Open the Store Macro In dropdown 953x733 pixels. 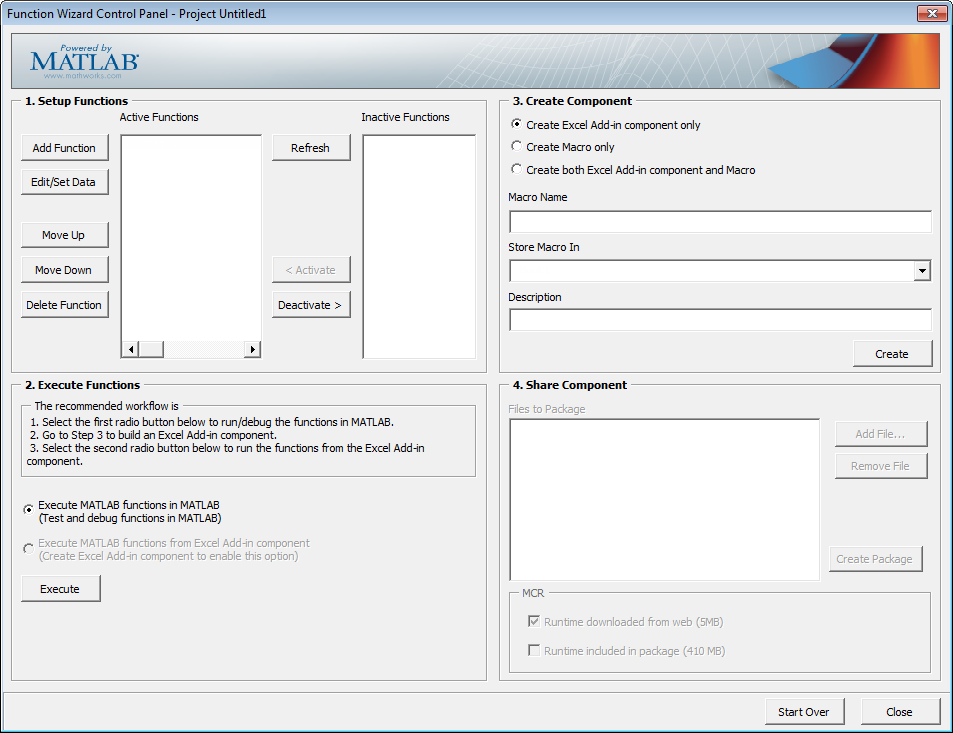pyautogui.click(x=922, y=270)
